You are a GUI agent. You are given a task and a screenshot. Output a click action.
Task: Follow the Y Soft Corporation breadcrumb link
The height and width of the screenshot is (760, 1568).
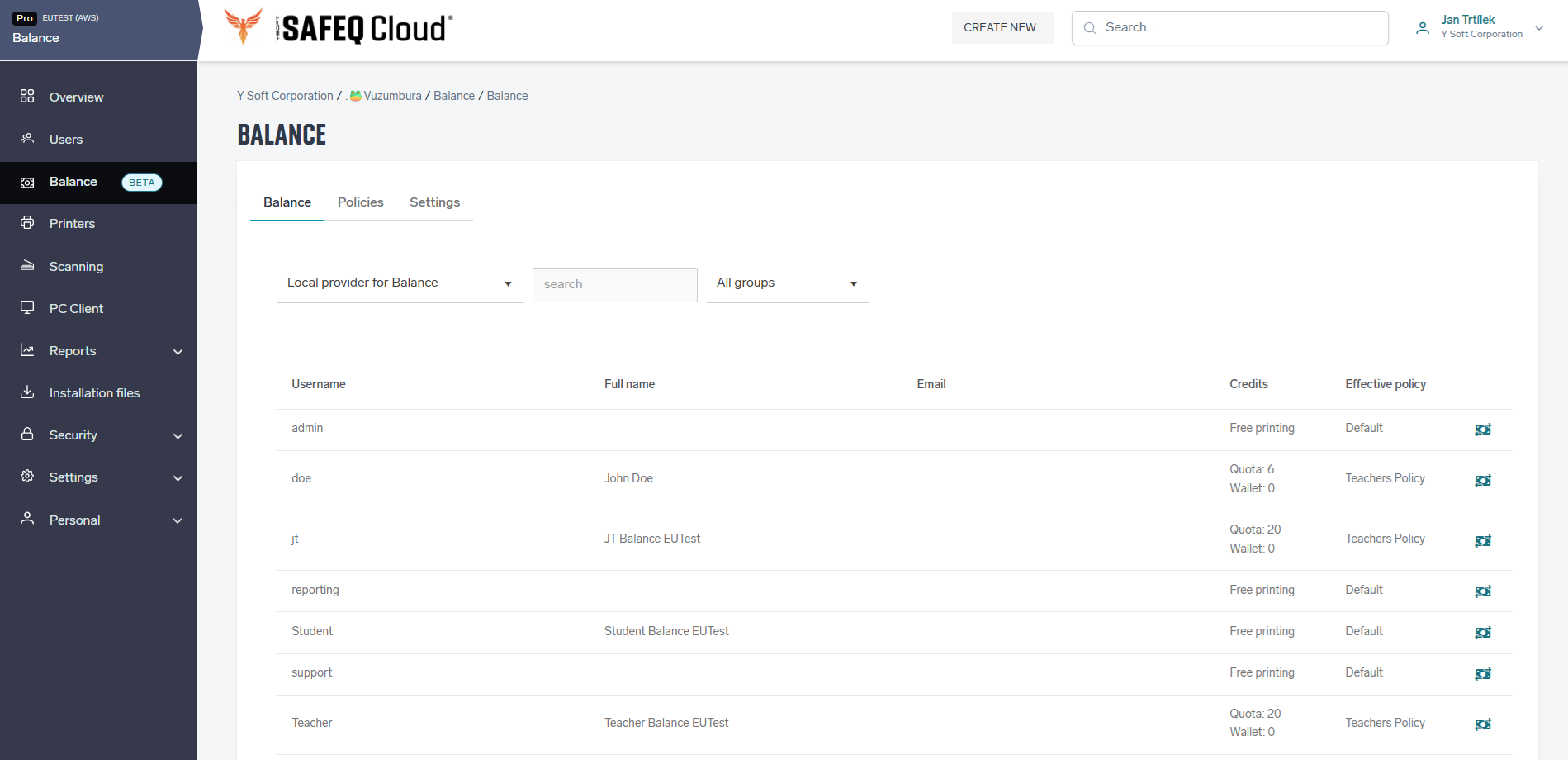point(285,96)
